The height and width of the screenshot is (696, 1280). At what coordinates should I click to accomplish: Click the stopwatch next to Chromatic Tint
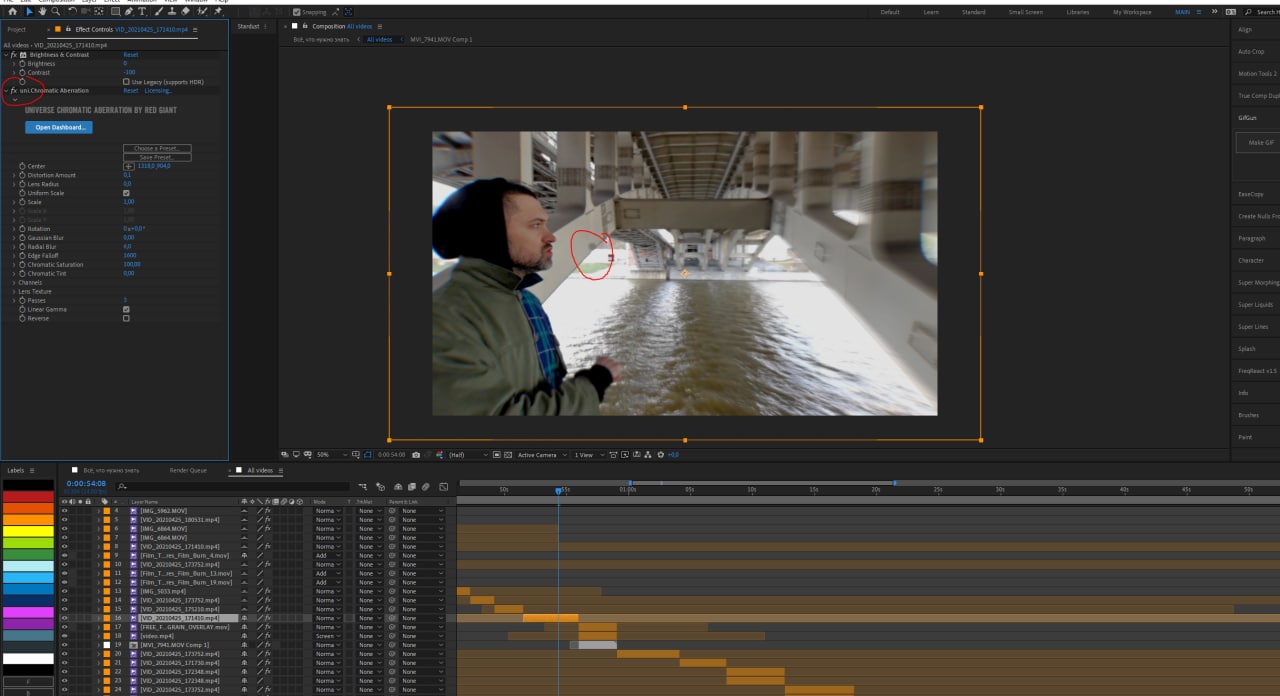[23, 273]
